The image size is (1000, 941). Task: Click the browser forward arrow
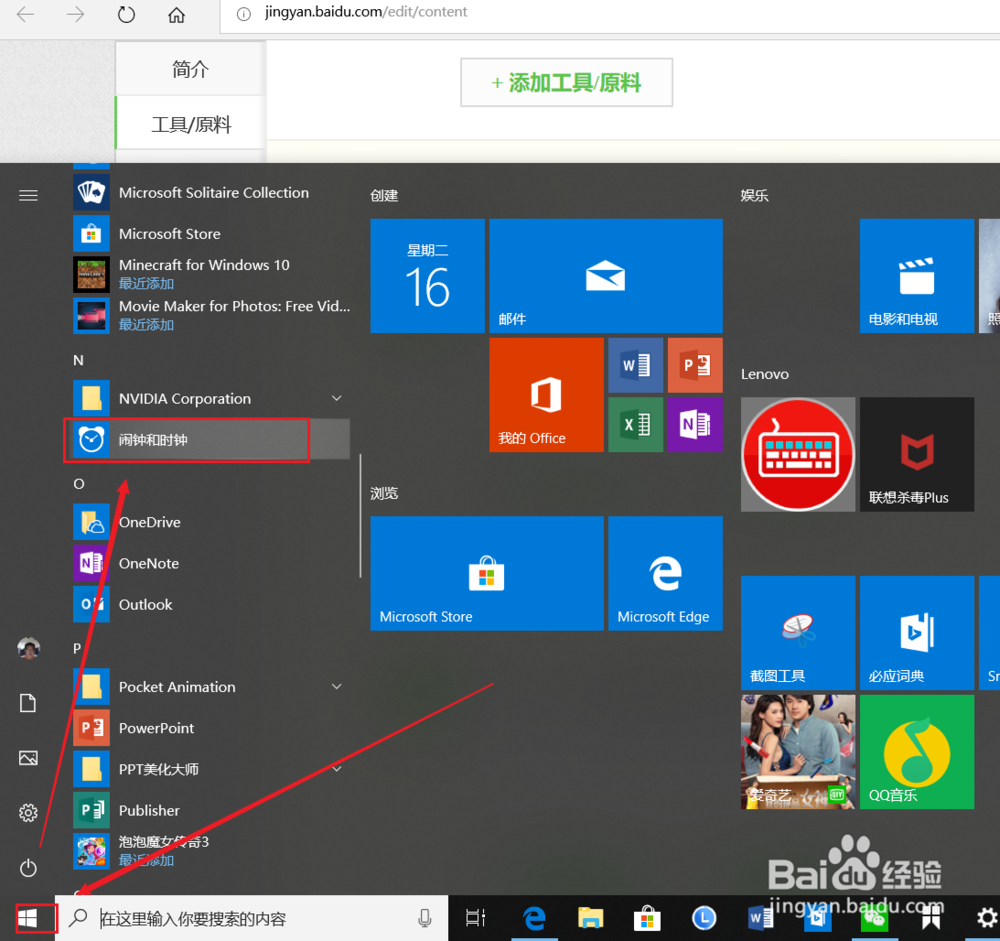click(x=75, y=14)
